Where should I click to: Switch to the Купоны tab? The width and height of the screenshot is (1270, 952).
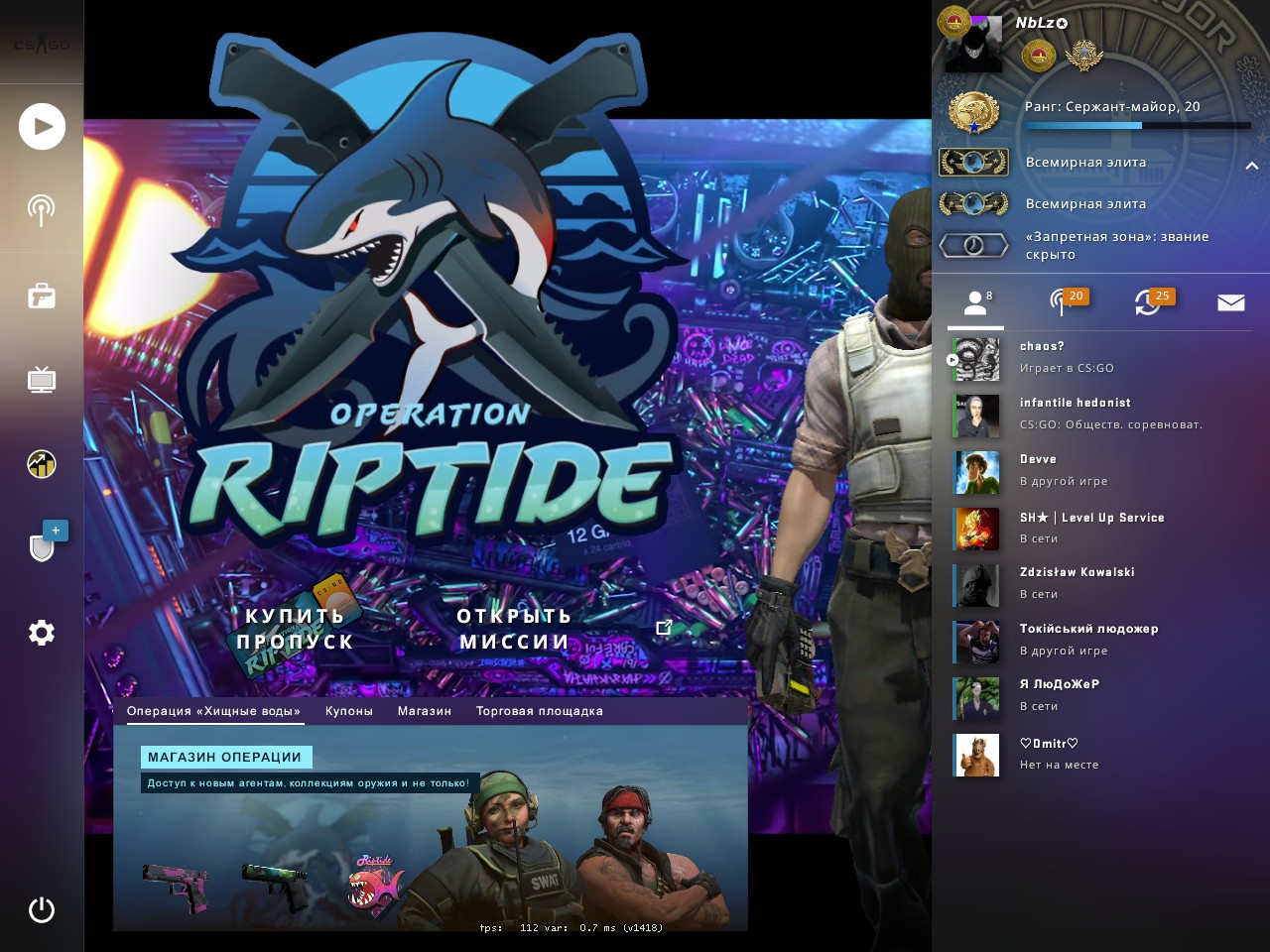tap(349, 711)
